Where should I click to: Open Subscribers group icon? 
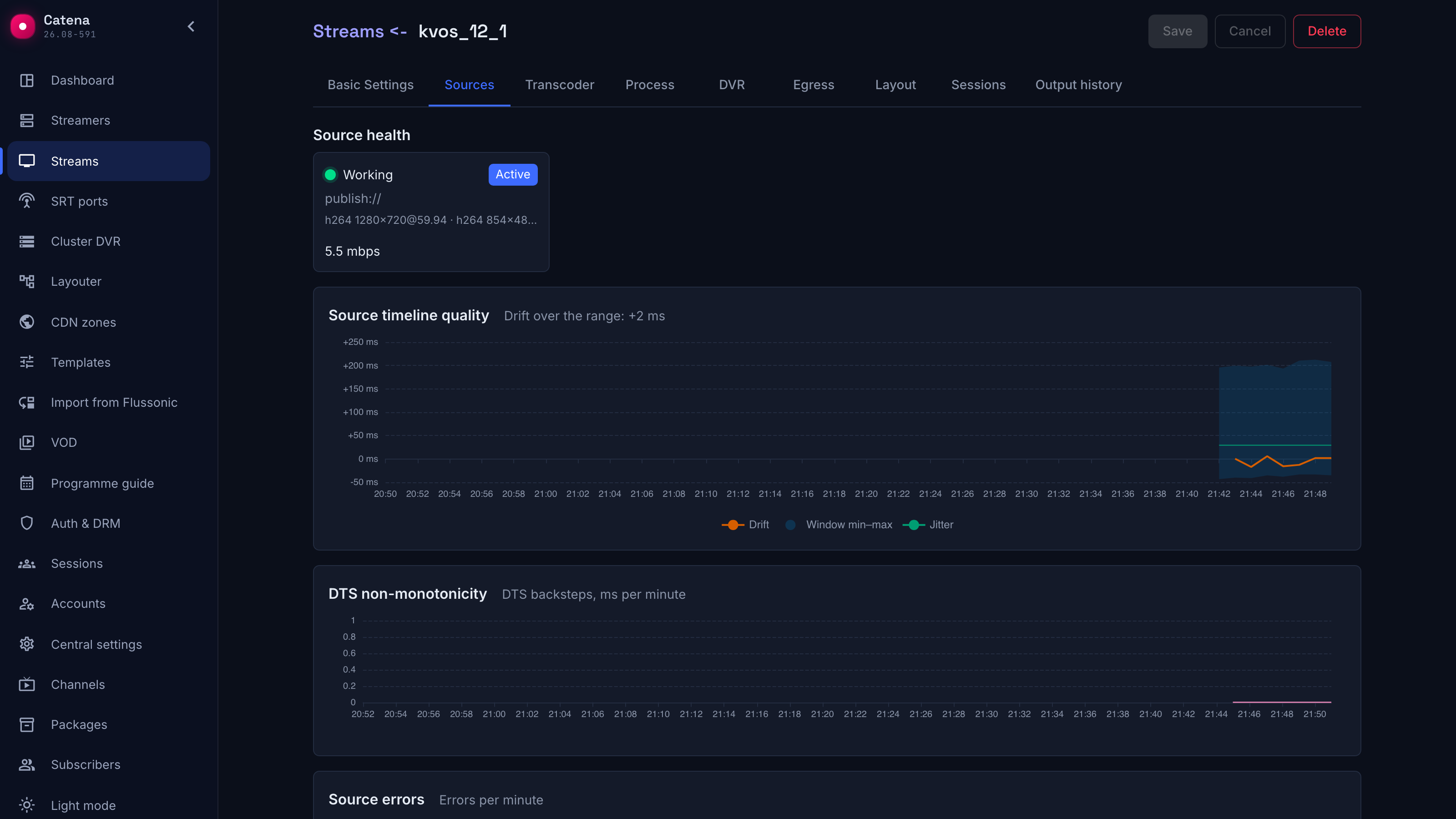(x=26, y=765)
